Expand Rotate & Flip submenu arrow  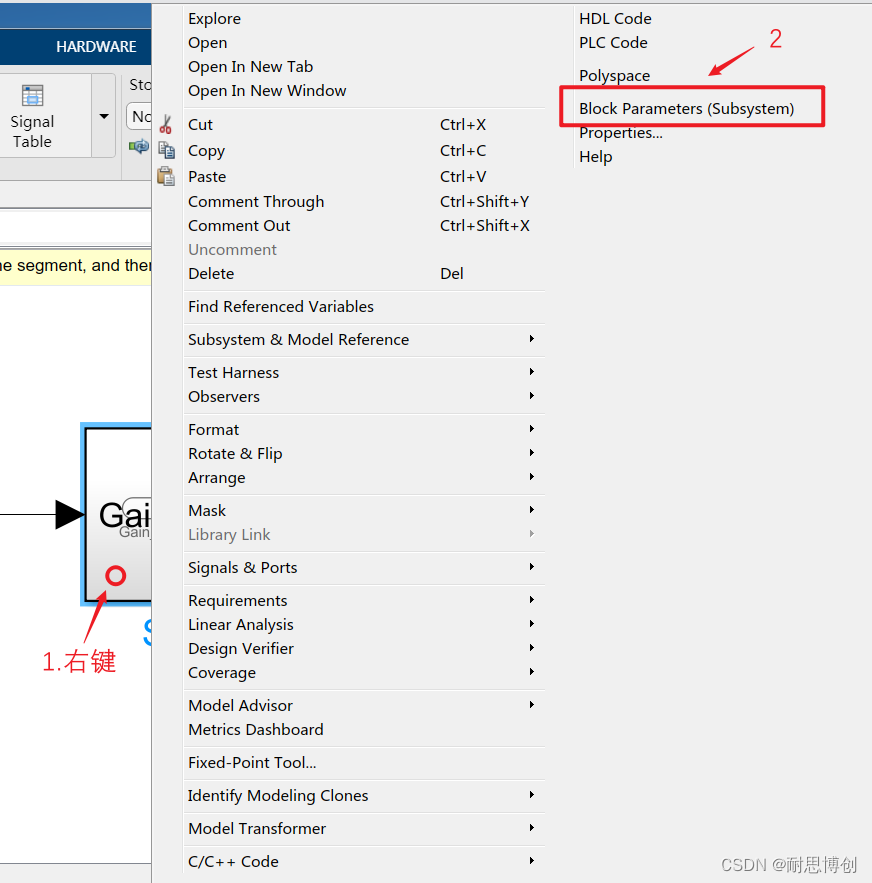531,453
